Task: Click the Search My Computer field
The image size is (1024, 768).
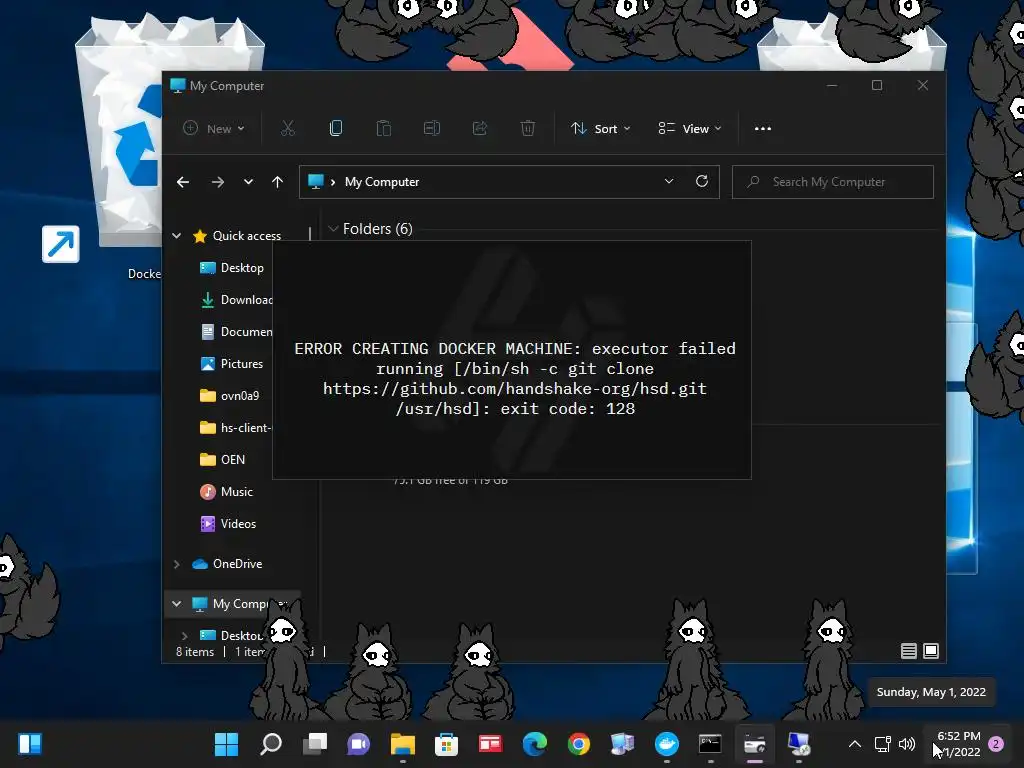Action: coord(833,182)
